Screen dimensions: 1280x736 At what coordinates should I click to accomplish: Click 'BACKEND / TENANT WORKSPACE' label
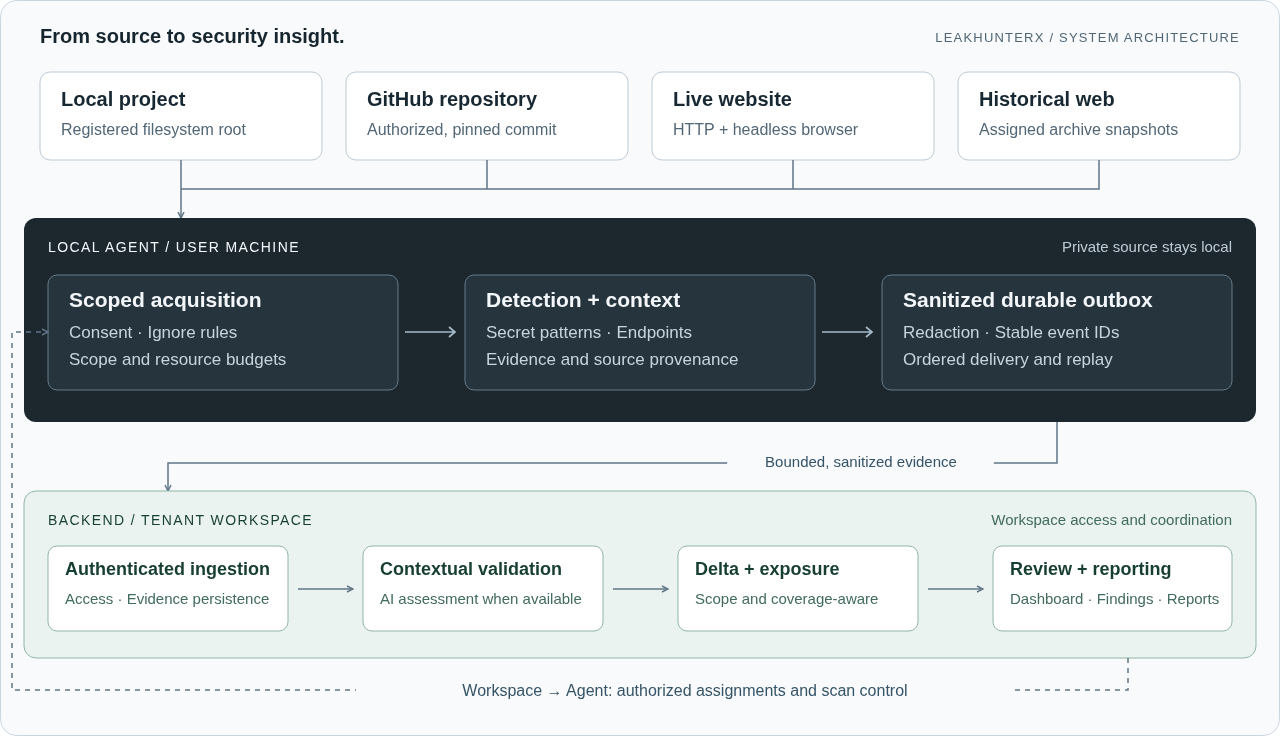[x=180, y=520]
